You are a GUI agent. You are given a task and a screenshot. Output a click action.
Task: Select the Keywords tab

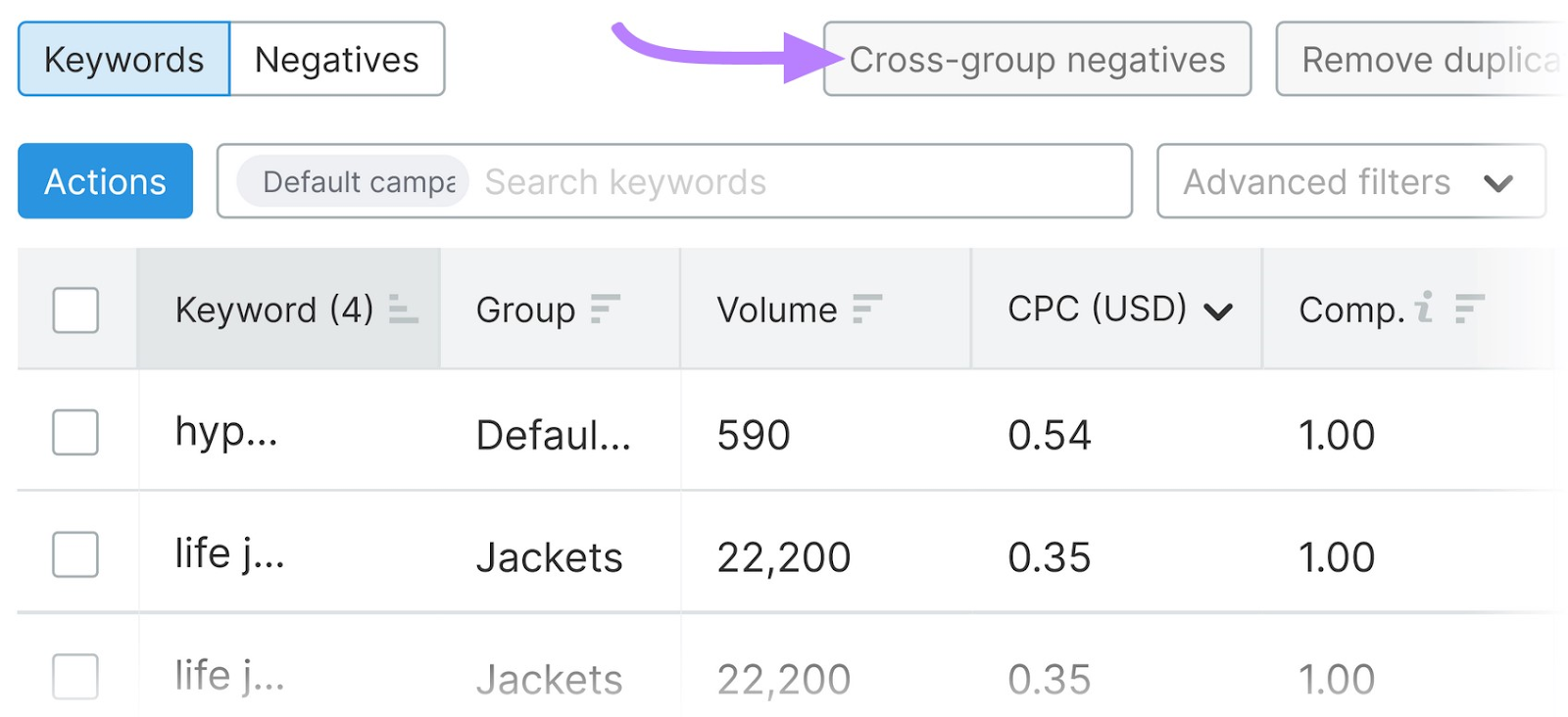click(123, 59)
